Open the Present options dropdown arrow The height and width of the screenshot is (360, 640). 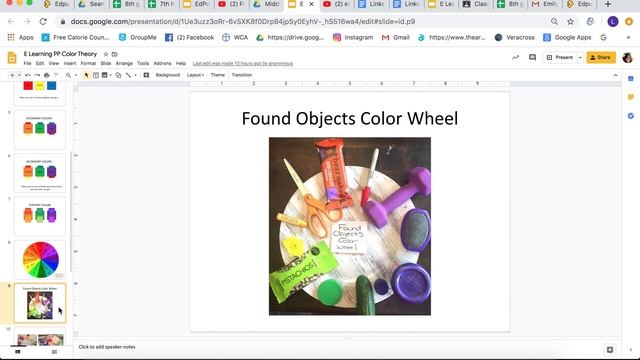580,58
